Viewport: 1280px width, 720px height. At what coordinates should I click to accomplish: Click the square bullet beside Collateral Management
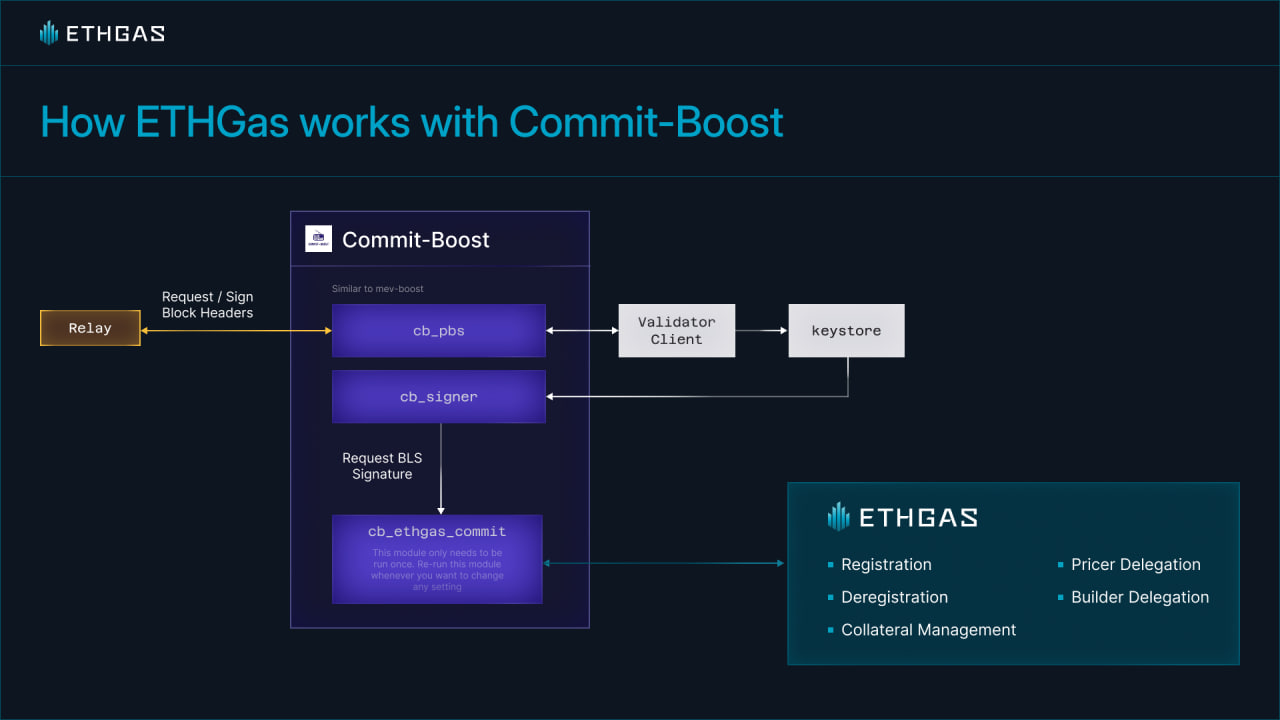point(831,631)
